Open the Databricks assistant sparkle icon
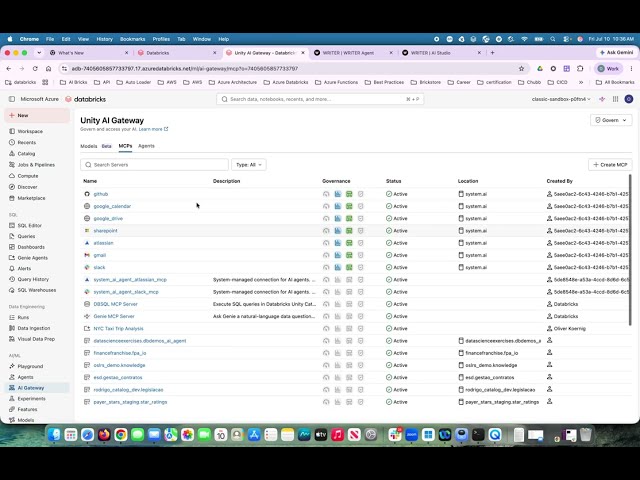 tap(602, 99)
